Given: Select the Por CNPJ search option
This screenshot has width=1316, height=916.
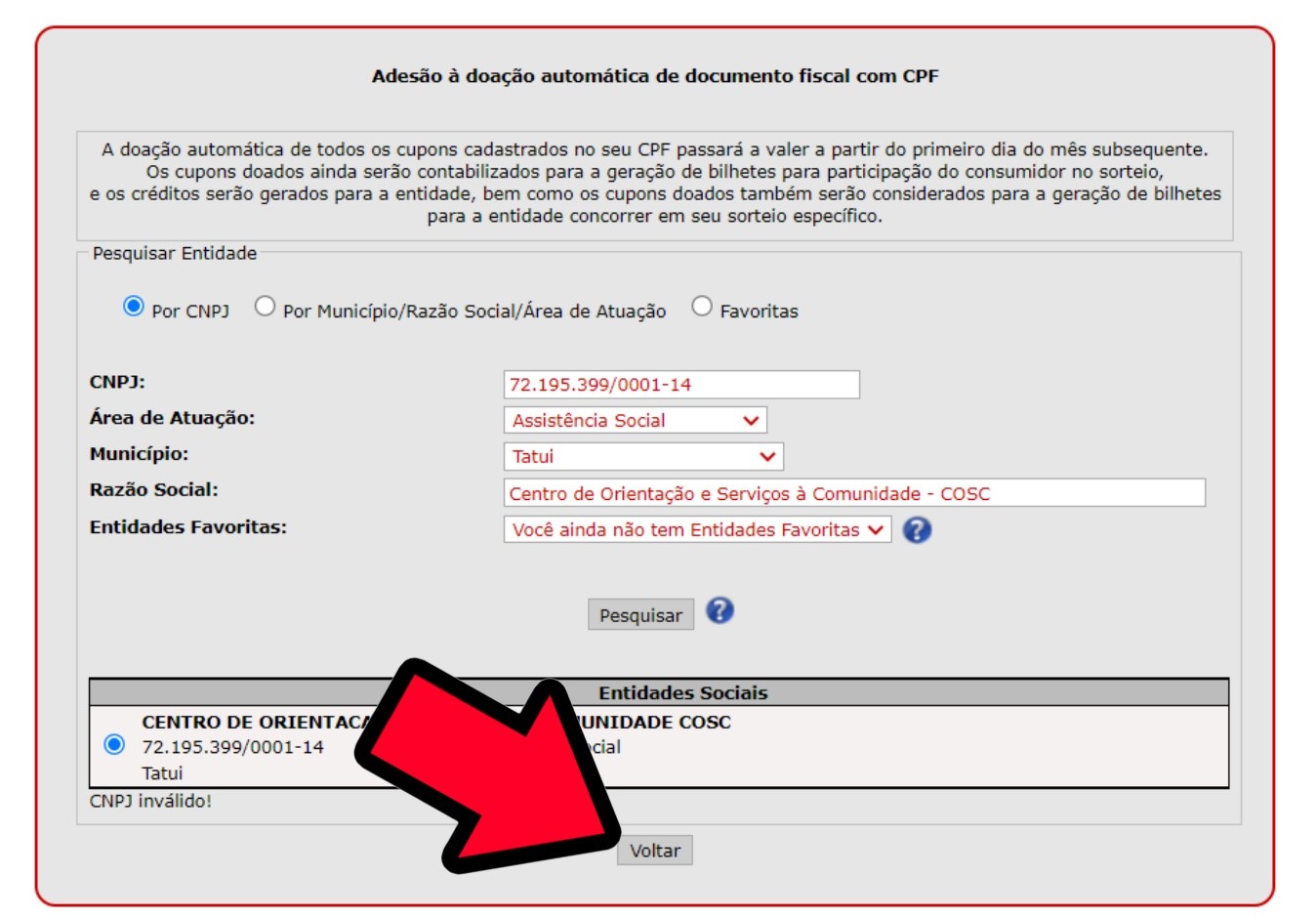Looking at the screenshot, I should 134,307.
